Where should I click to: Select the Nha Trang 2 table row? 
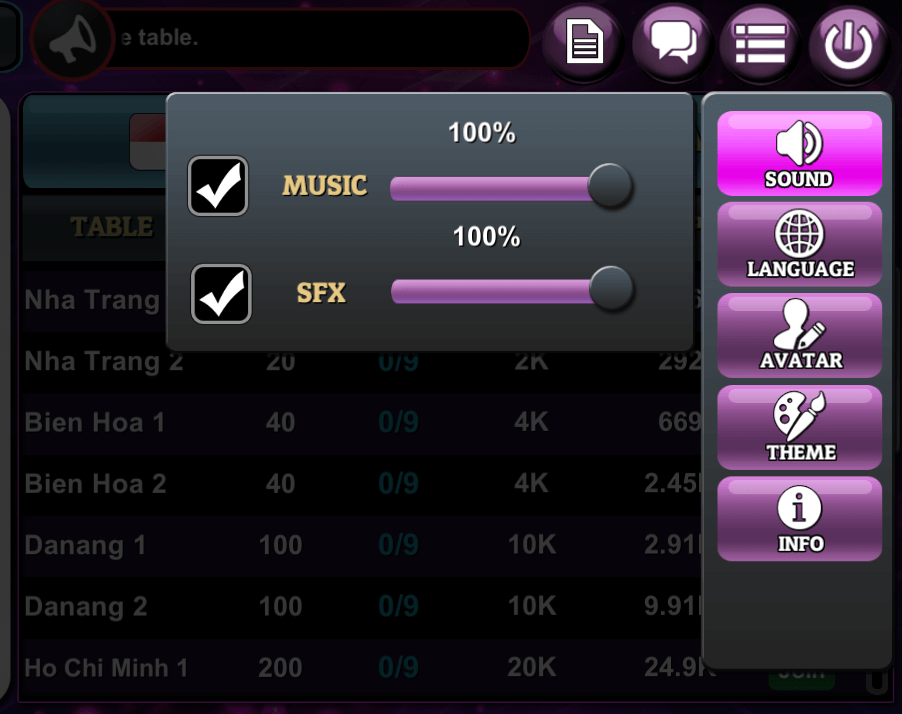coord(362,361)
